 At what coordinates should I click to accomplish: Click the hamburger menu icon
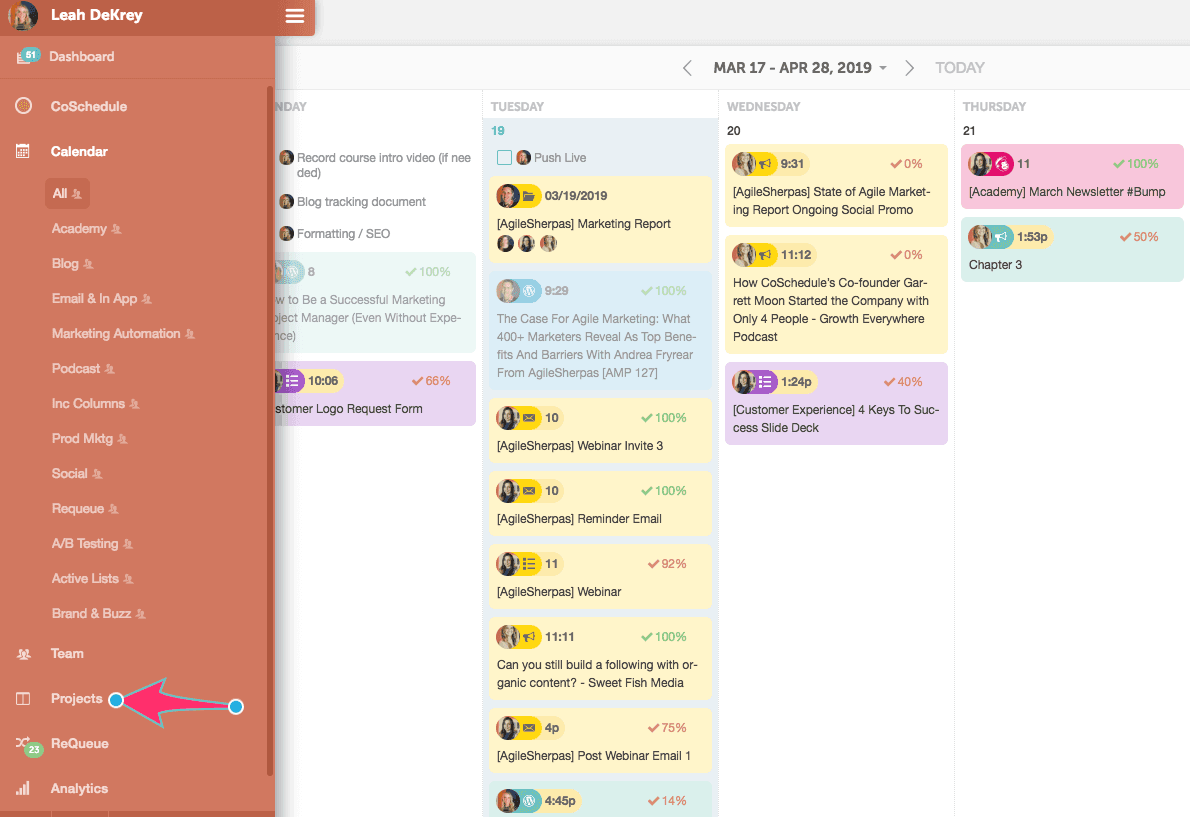[x=294, y=16]
